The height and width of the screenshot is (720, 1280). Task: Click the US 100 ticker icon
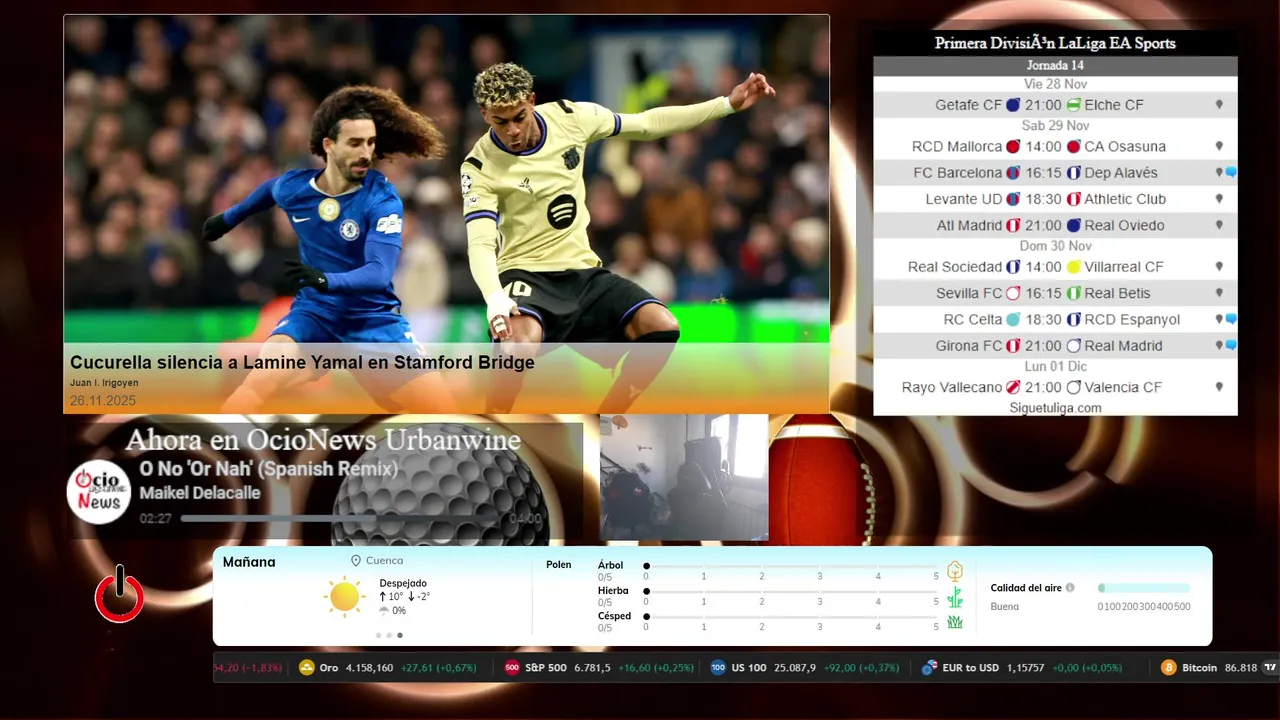coord(718,668)
